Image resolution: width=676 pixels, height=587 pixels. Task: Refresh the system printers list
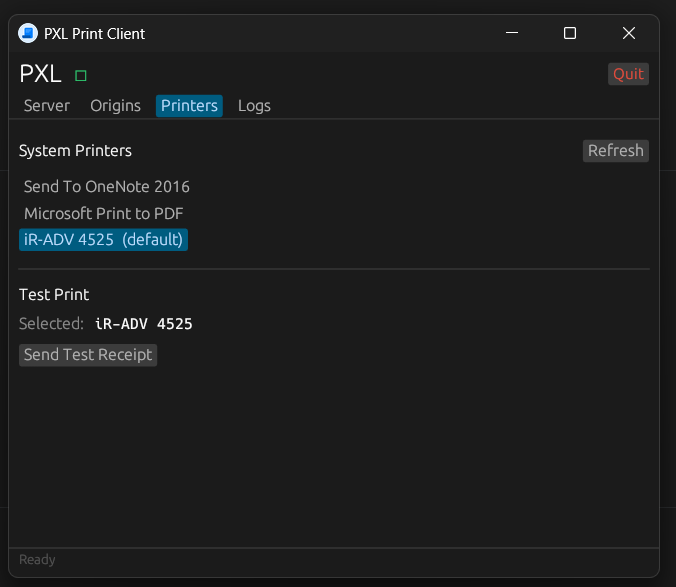(x=616, y=151)
